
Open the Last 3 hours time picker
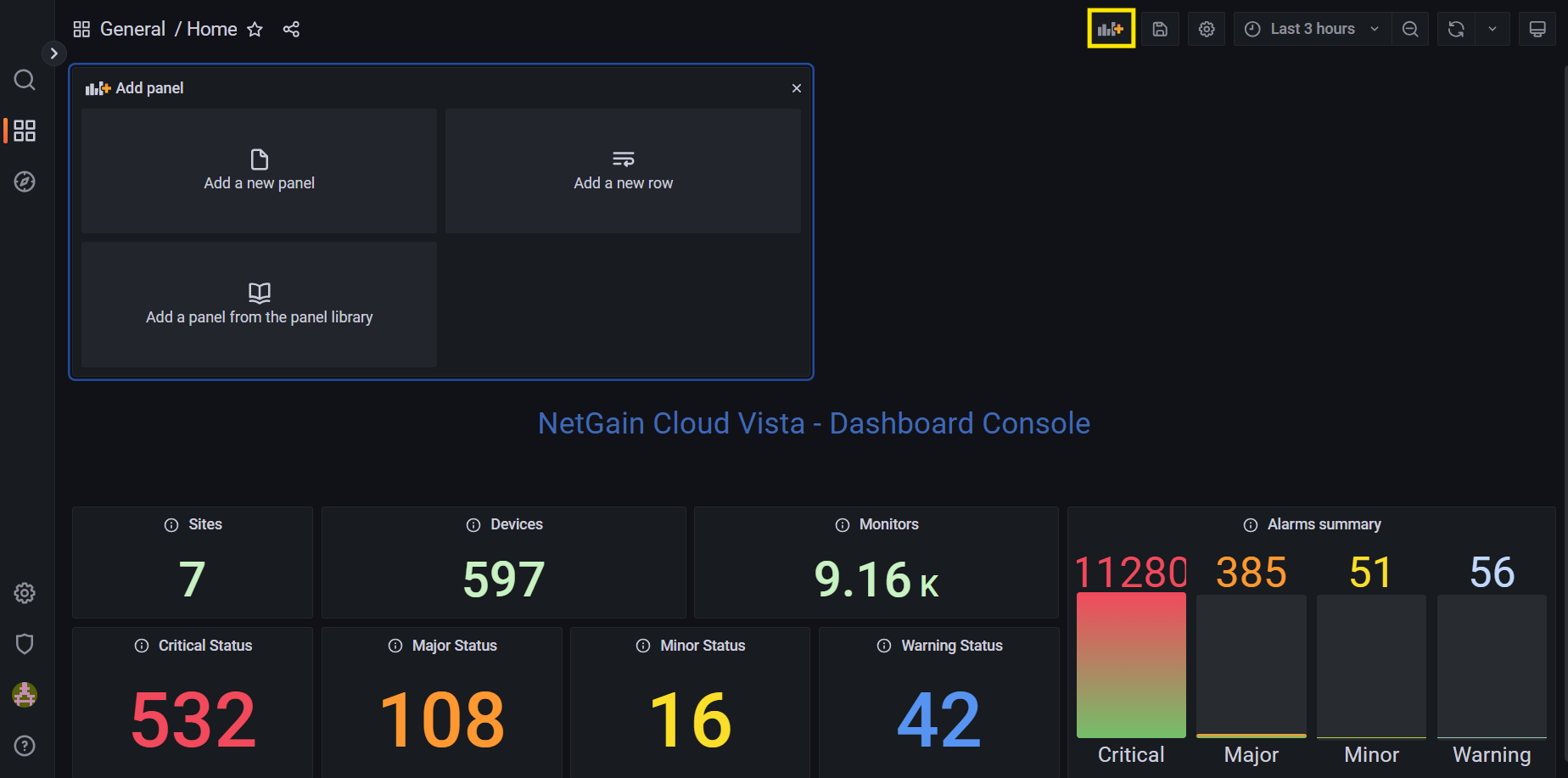tap(1312, 29)
